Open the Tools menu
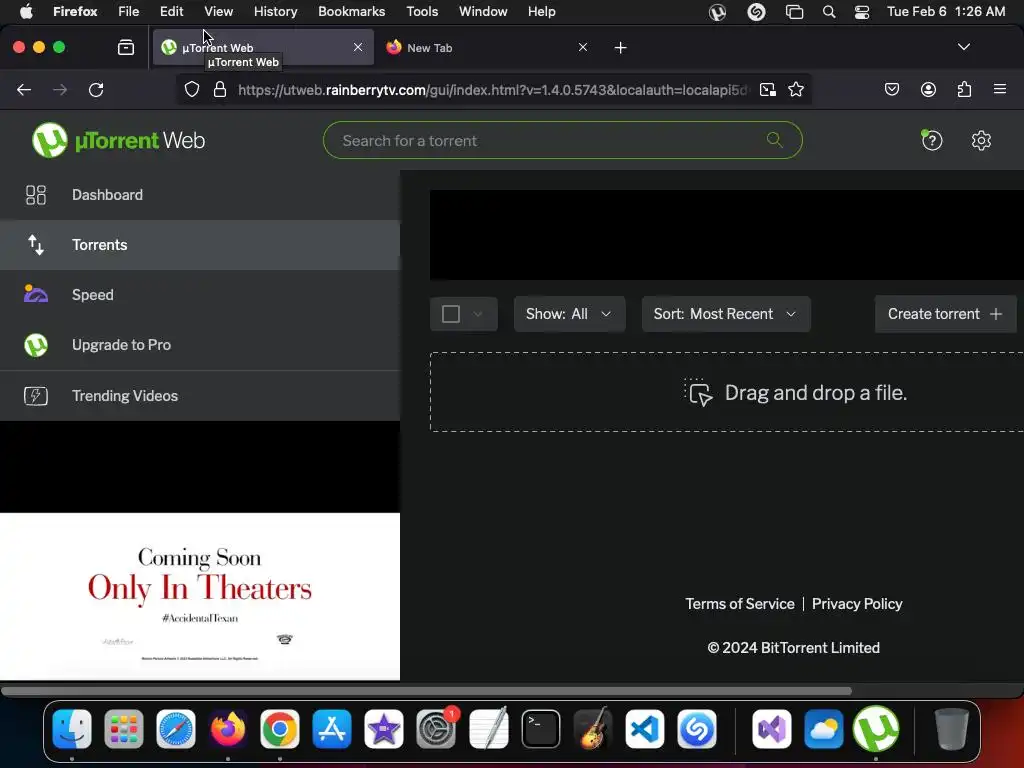1024x768 pixels. click(x=422, y=12)
